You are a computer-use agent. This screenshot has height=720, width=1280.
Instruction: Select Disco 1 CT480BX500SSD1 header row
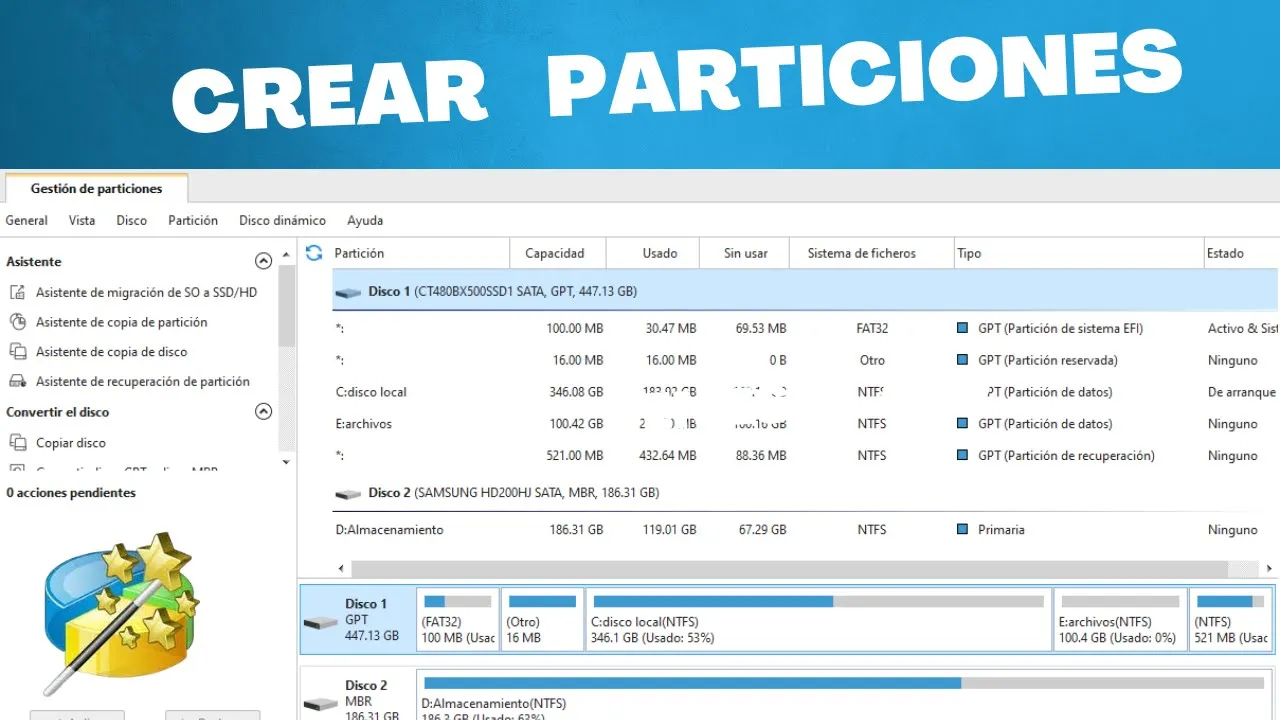coord(805,292)
